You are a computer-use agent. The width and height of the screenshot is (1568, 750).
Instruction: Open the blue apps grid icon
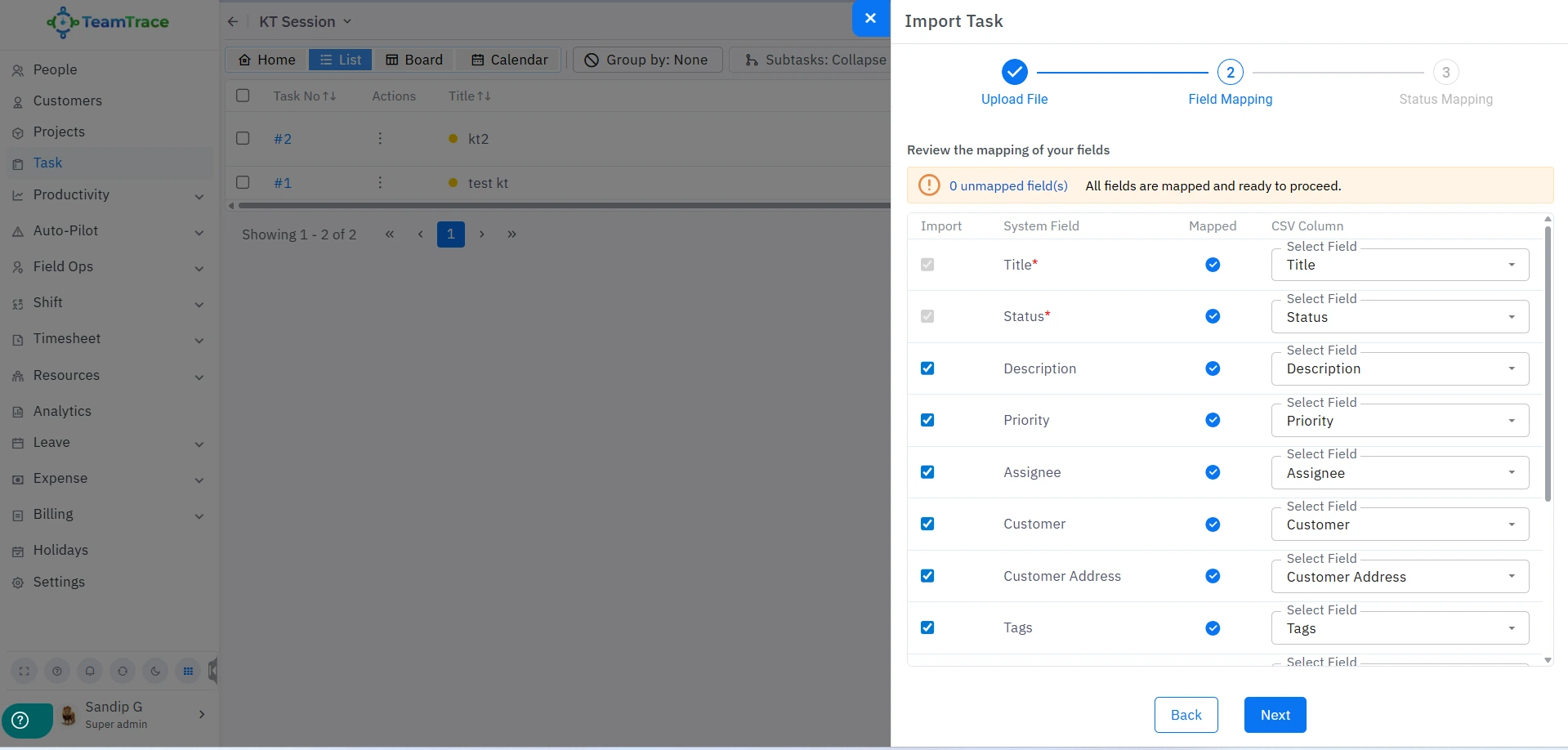point(188,671)
